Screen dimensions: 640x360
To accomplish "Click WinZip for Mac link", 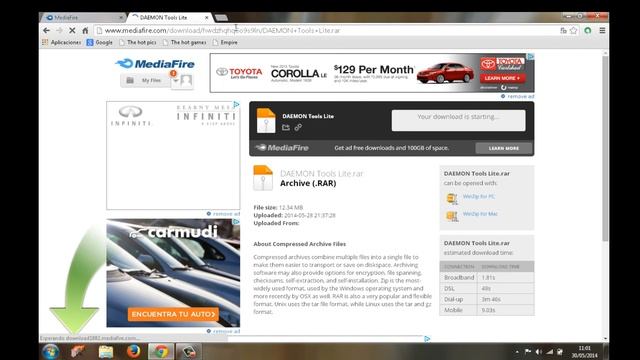I will [480, 214].
